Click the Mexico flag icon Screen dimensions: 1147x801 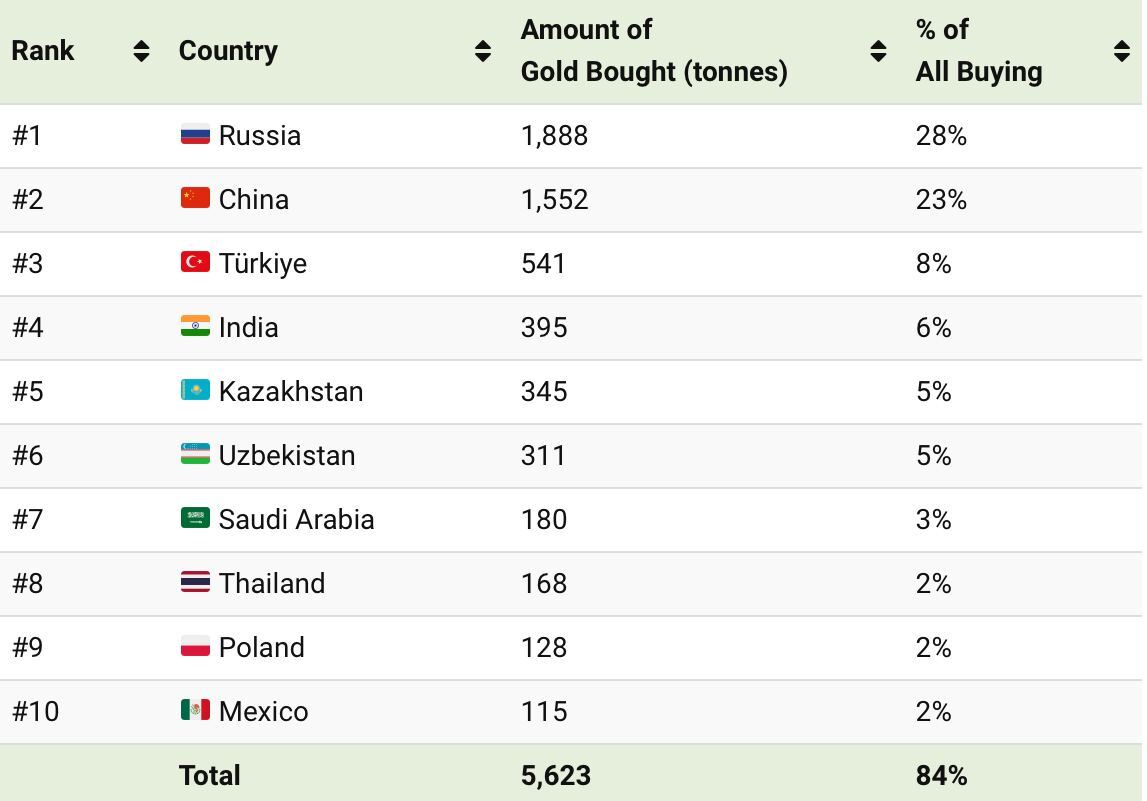[195, 710]
